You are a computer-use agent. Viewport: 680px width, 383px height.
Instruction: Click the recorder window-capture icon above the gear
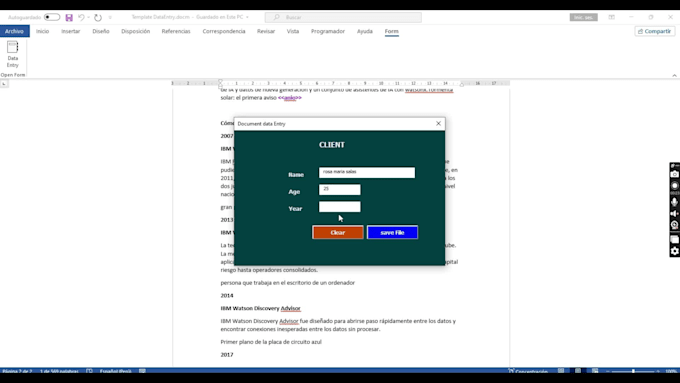pyautogui.click(x=674, y=239)
